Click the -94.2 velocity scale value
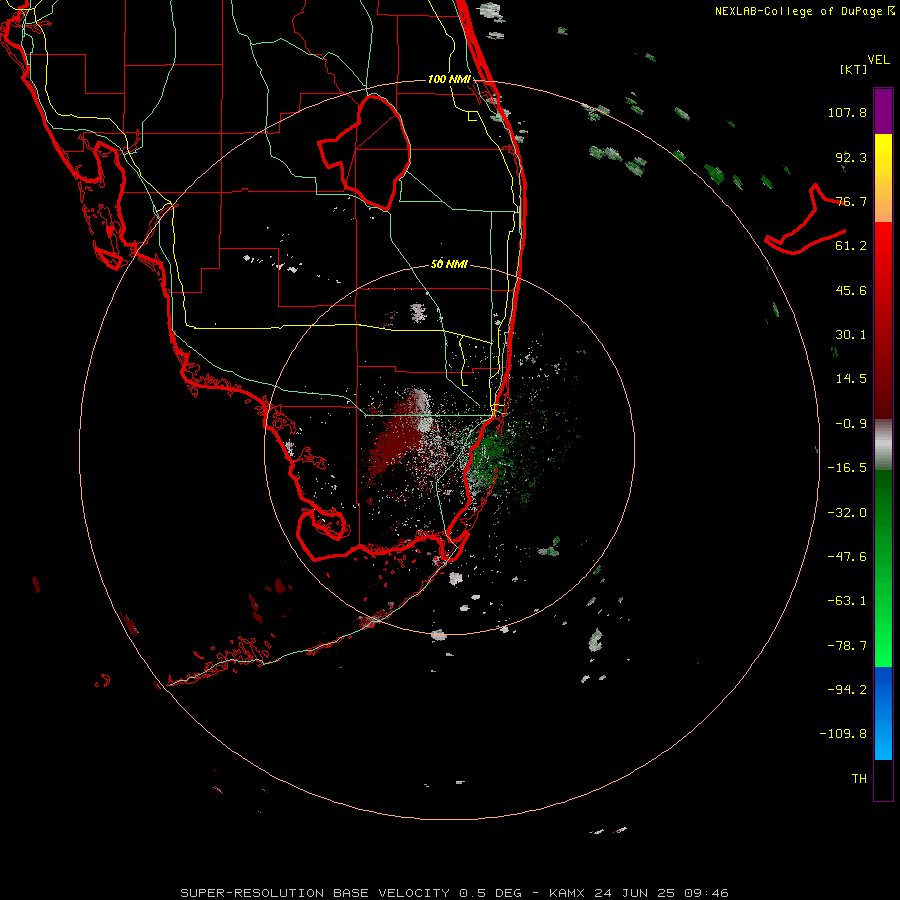This screenshot has height=900, width=900. tap(847, 689)
